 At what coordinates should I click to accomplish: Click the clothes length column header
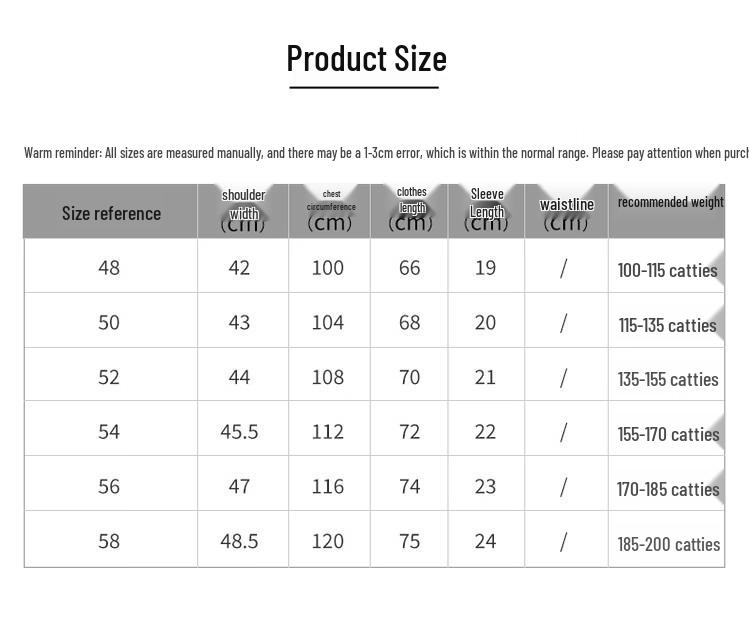point(410,210)
